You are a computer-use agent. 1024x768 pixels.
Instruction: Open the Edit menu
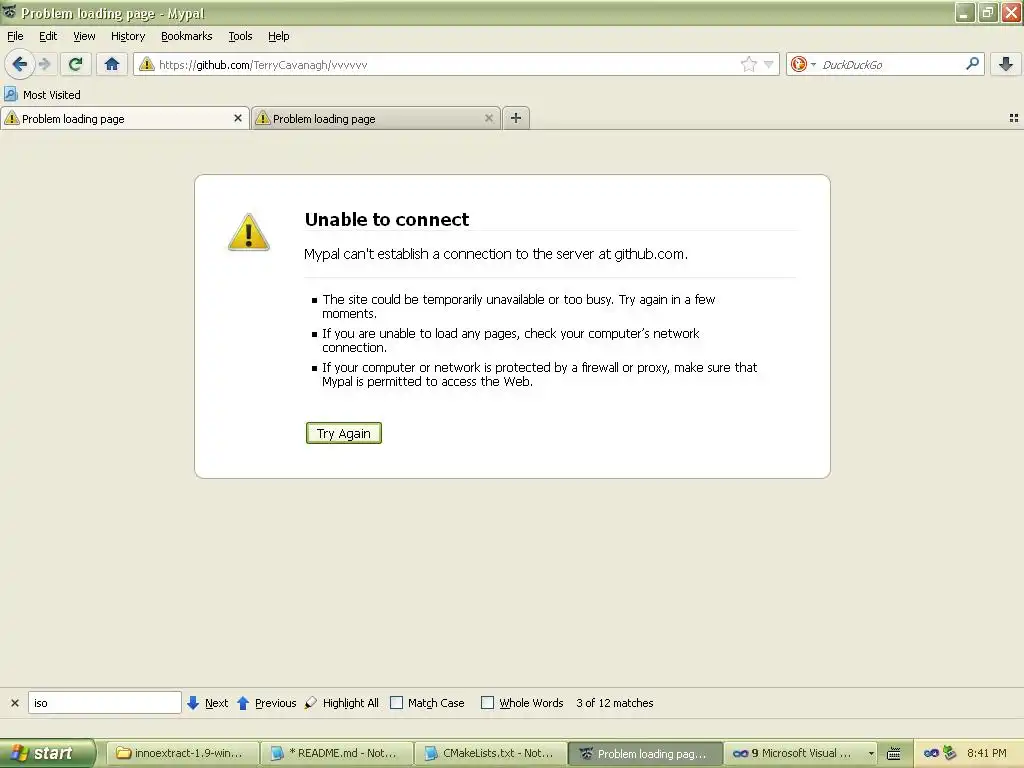[48, 36]
